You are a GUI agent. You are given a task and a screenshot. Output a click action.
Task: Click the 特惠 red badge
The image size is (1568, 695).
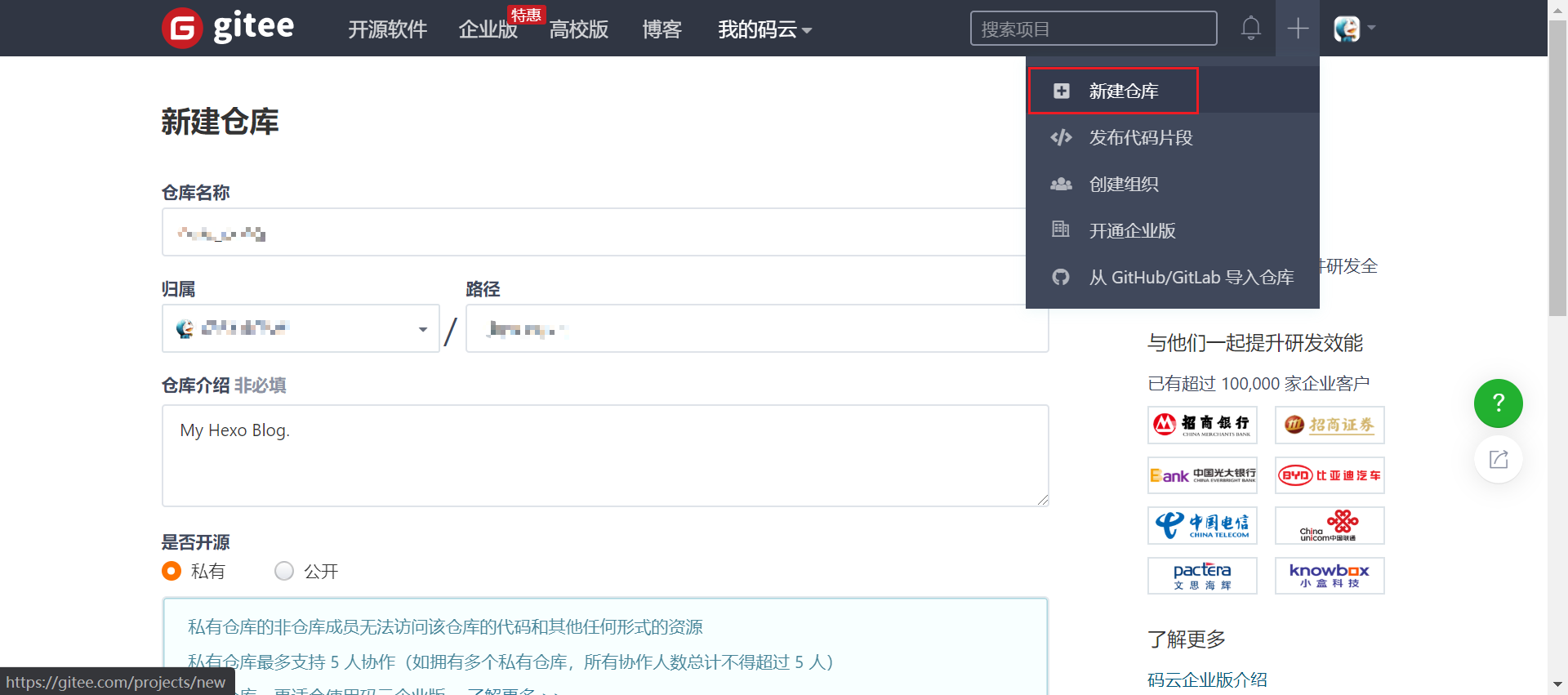click(526, 15)
